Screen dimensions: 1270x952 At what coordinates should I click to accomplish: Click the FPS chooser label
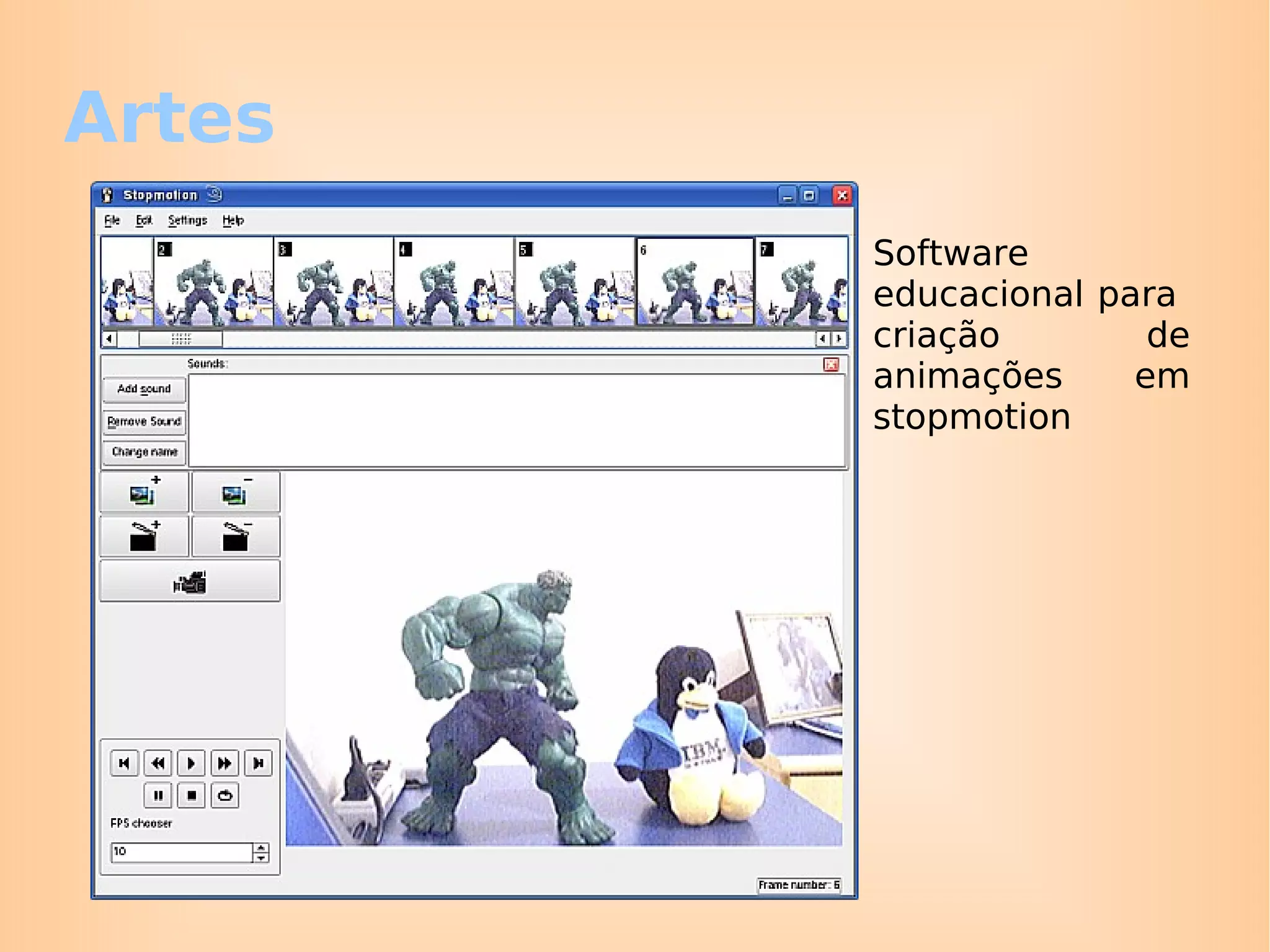[141, 824]
